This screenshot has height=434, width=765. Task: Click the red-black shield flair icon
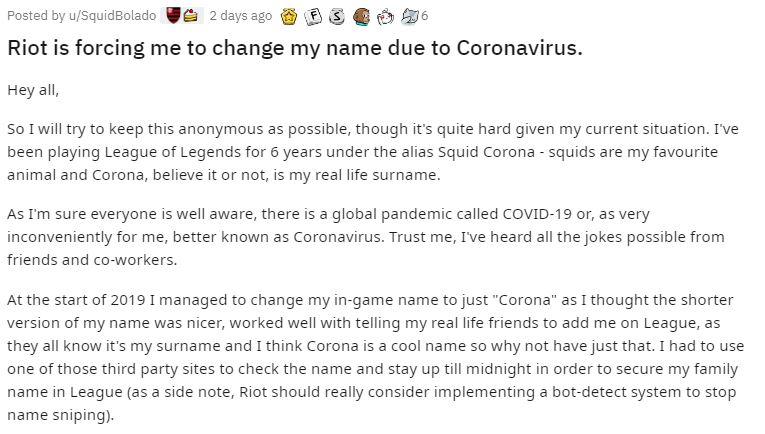click(173, 16)
